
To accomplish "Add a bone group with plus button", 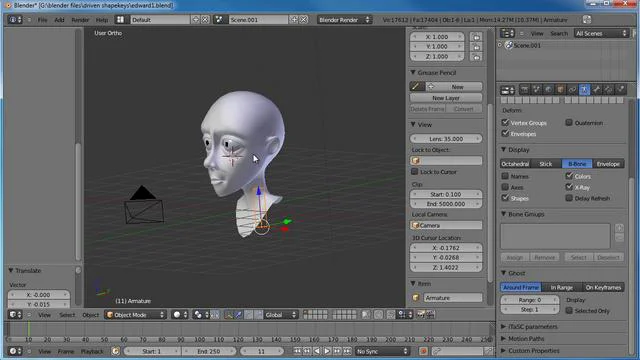I will click(619, 228).
